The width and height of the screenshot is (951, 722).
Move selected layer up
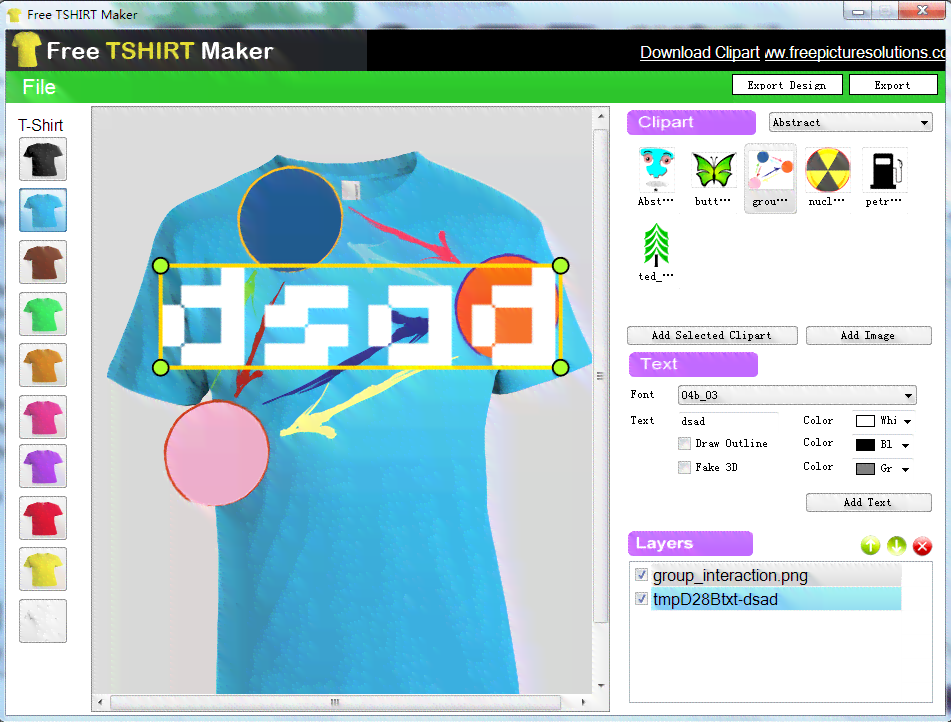[870, 545]
